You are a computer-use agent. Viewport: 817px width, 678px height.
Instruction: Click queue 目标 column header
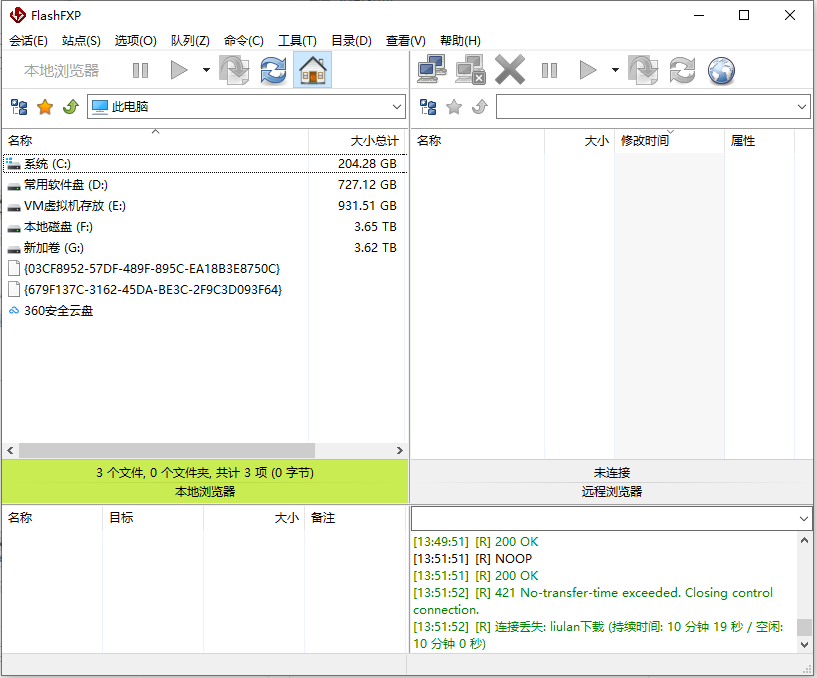(x=153, y=517)
